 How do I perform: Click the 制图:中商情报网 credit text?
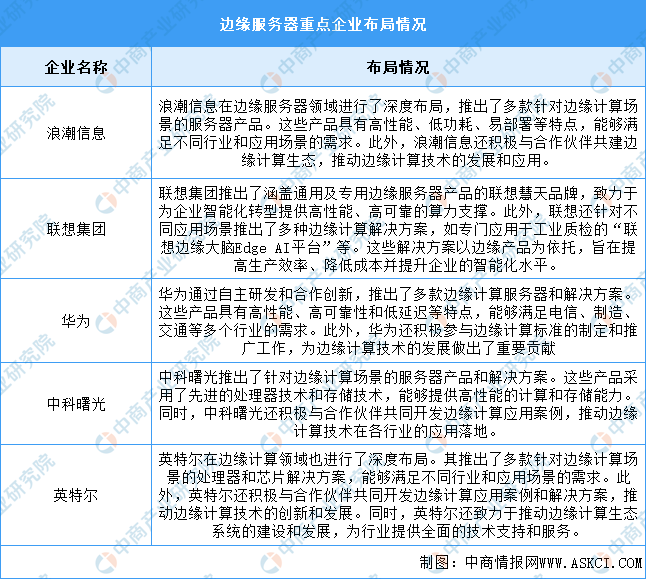pyautogui.click(x=479, y=563)
